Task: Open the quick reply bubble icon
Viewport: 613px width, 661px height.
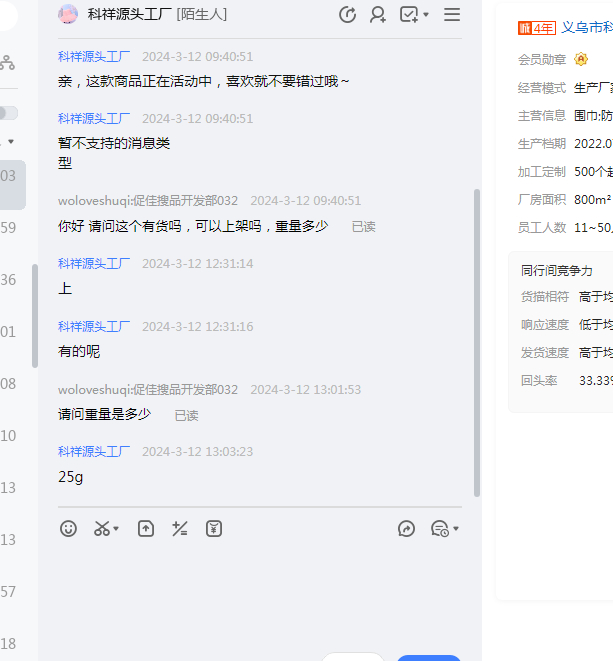Action: [x=440, y=529]
